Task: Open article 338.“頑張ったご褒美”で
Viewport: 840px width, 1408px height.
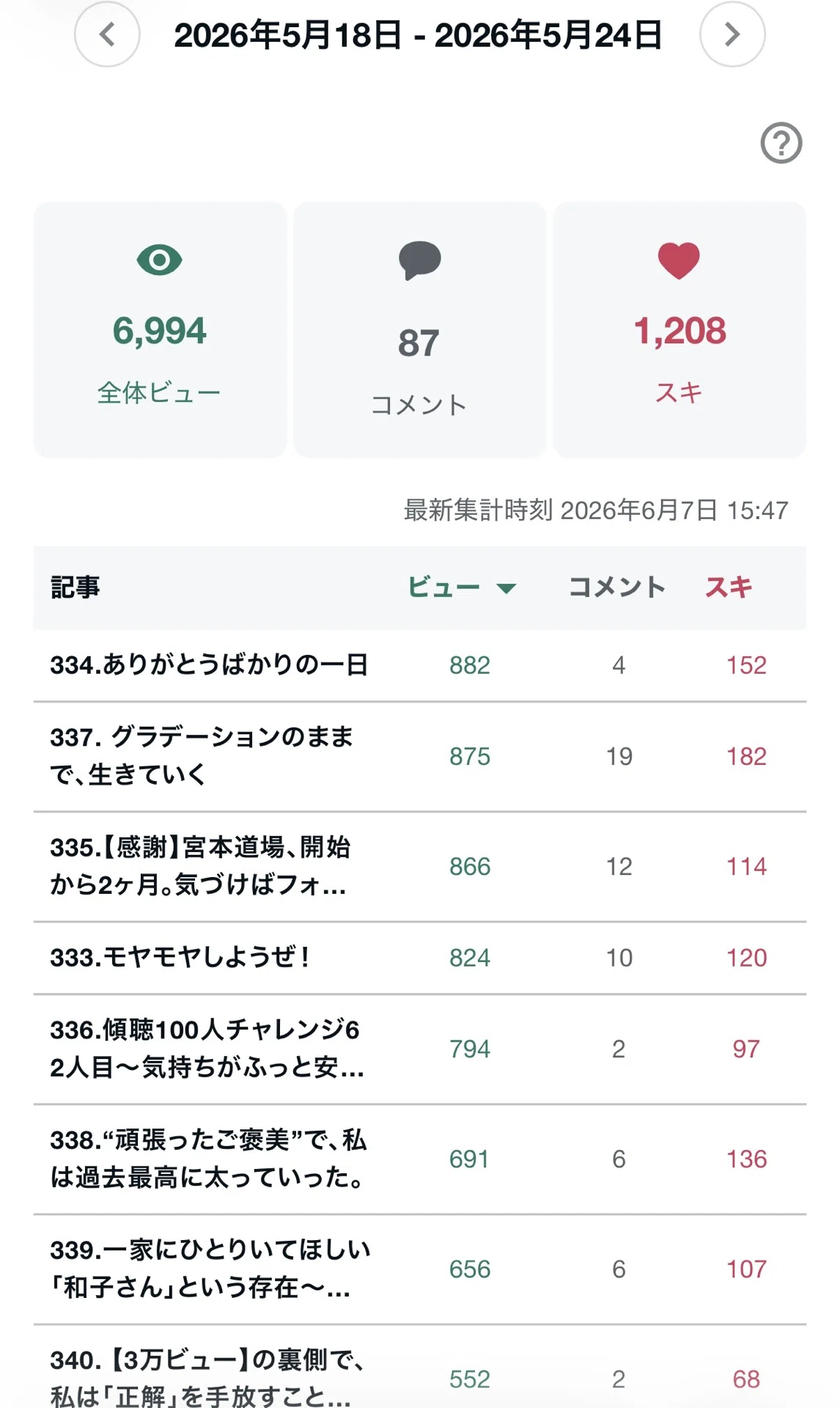Action: pos(209,1159)
